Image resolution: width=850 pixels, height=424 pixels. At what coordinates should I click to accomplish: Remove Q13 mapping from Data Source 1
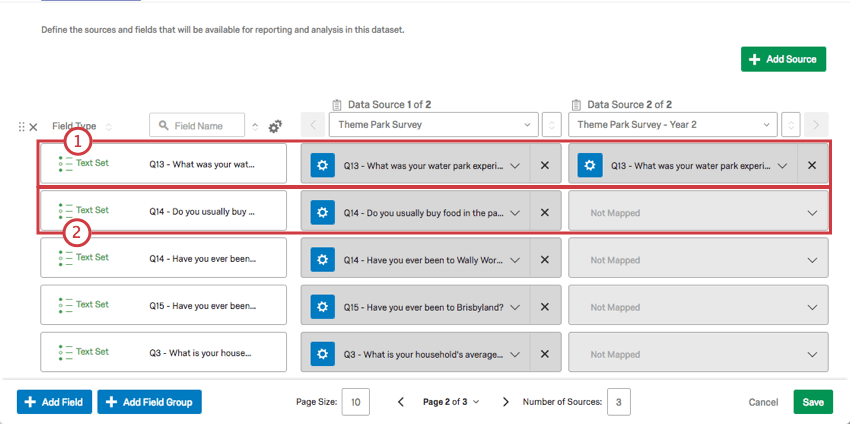coord(544,165)
